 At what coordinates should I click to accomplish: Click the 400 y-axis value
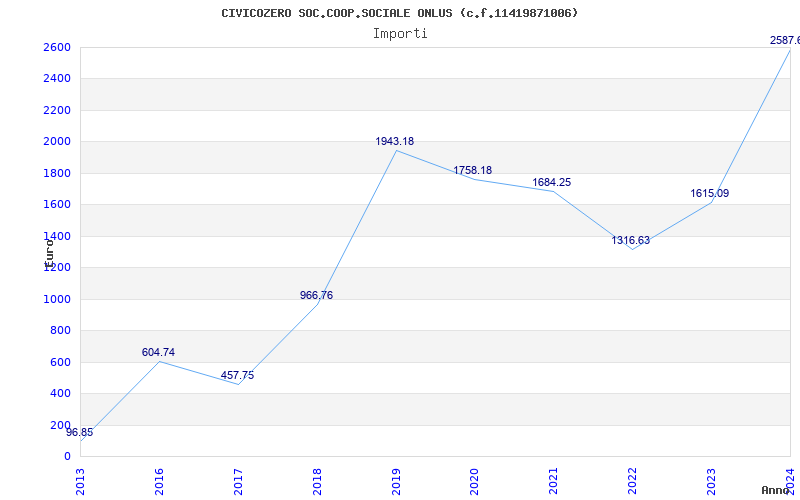click(61, 393)
